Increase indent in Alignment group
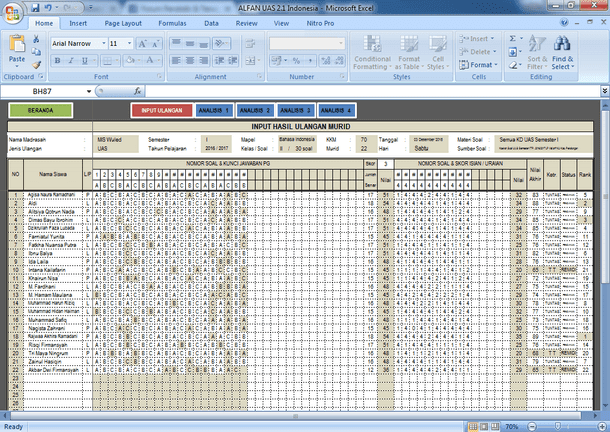Image resolution: width=610 pixels, height=432 pixels. point(233,60)
